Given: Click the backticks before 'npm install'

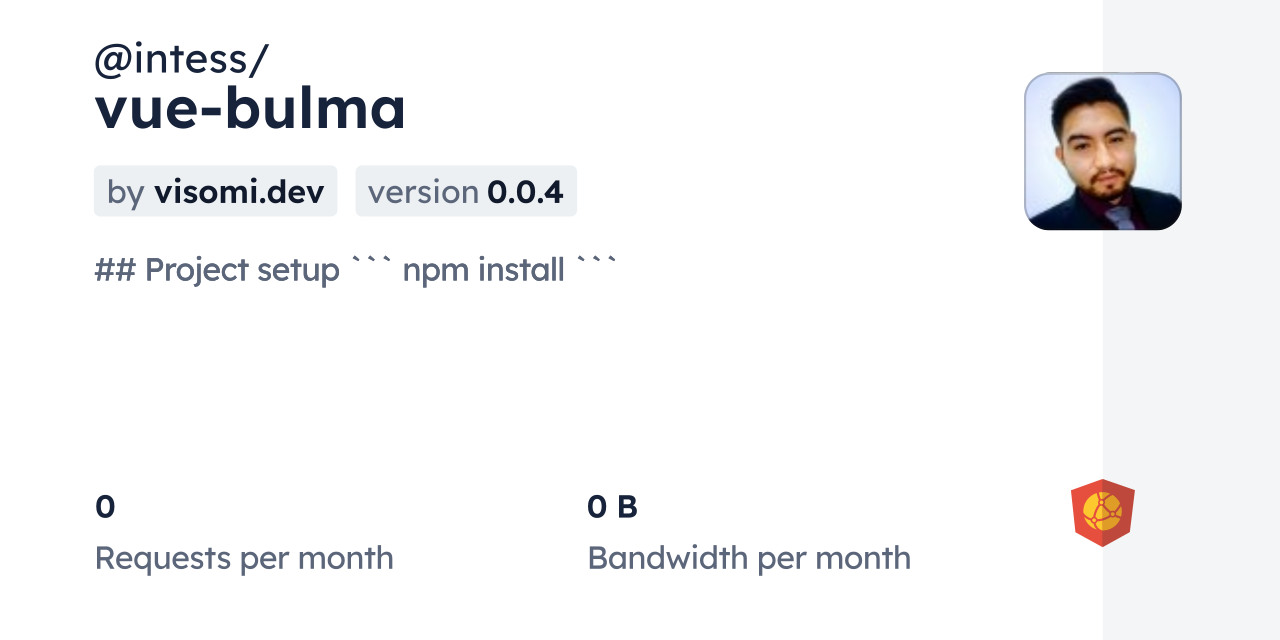Looking at the screenshot, I should click(x=371, y=264).
